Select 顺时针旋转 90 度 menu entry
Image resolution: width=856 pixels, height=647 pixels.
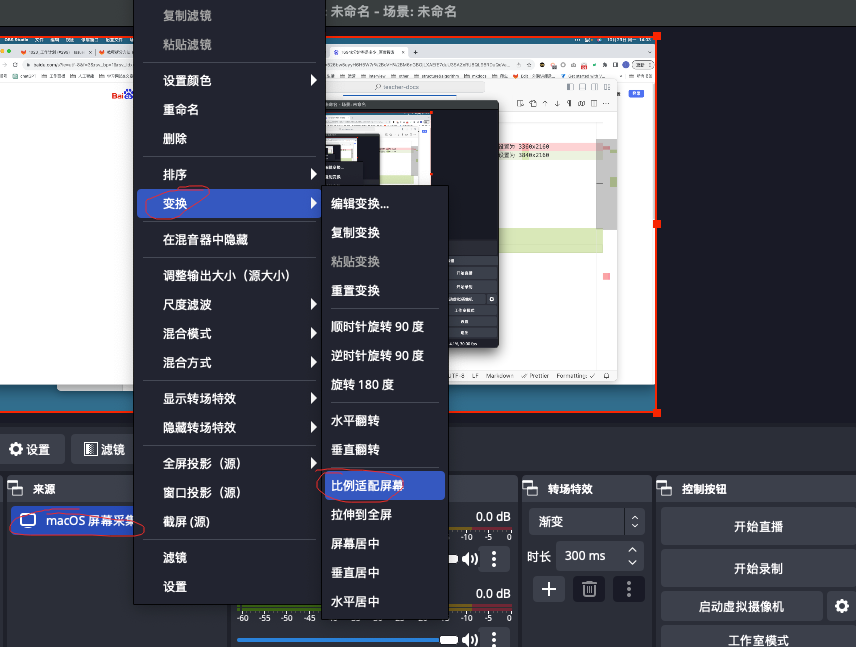coord(377,326)
